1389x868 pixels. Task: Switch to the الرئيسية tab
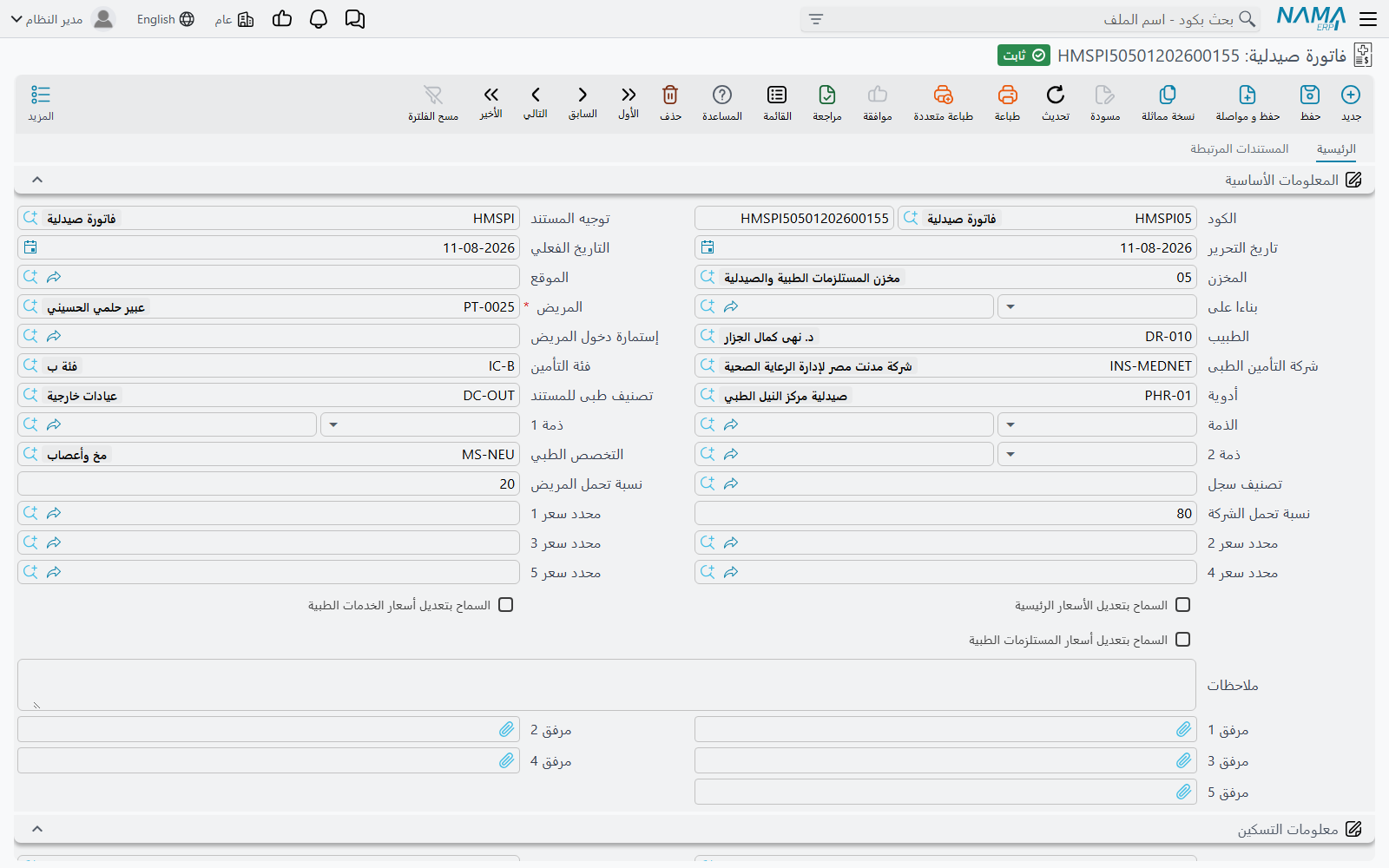click(1336, 149)
